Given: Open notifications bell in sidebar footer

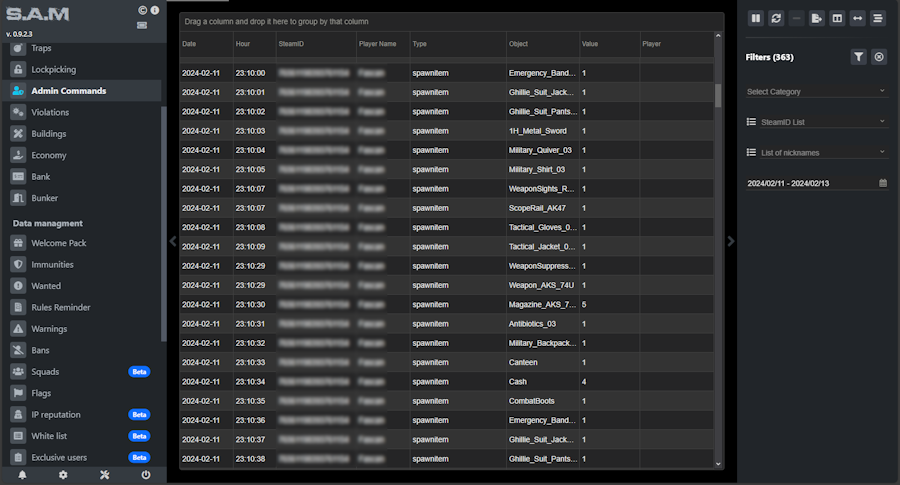Looking at the screenshot, I should (22, 475).
